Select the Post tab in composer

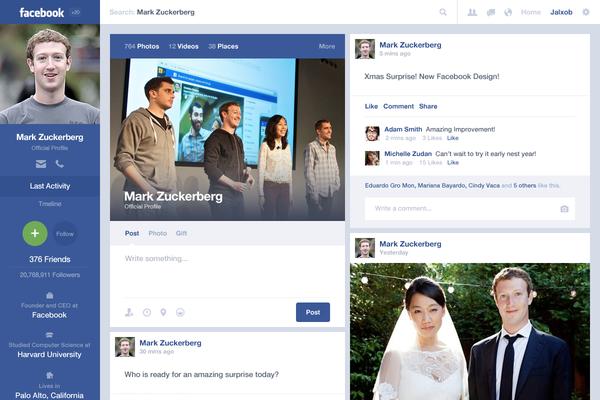click(132, 233)
